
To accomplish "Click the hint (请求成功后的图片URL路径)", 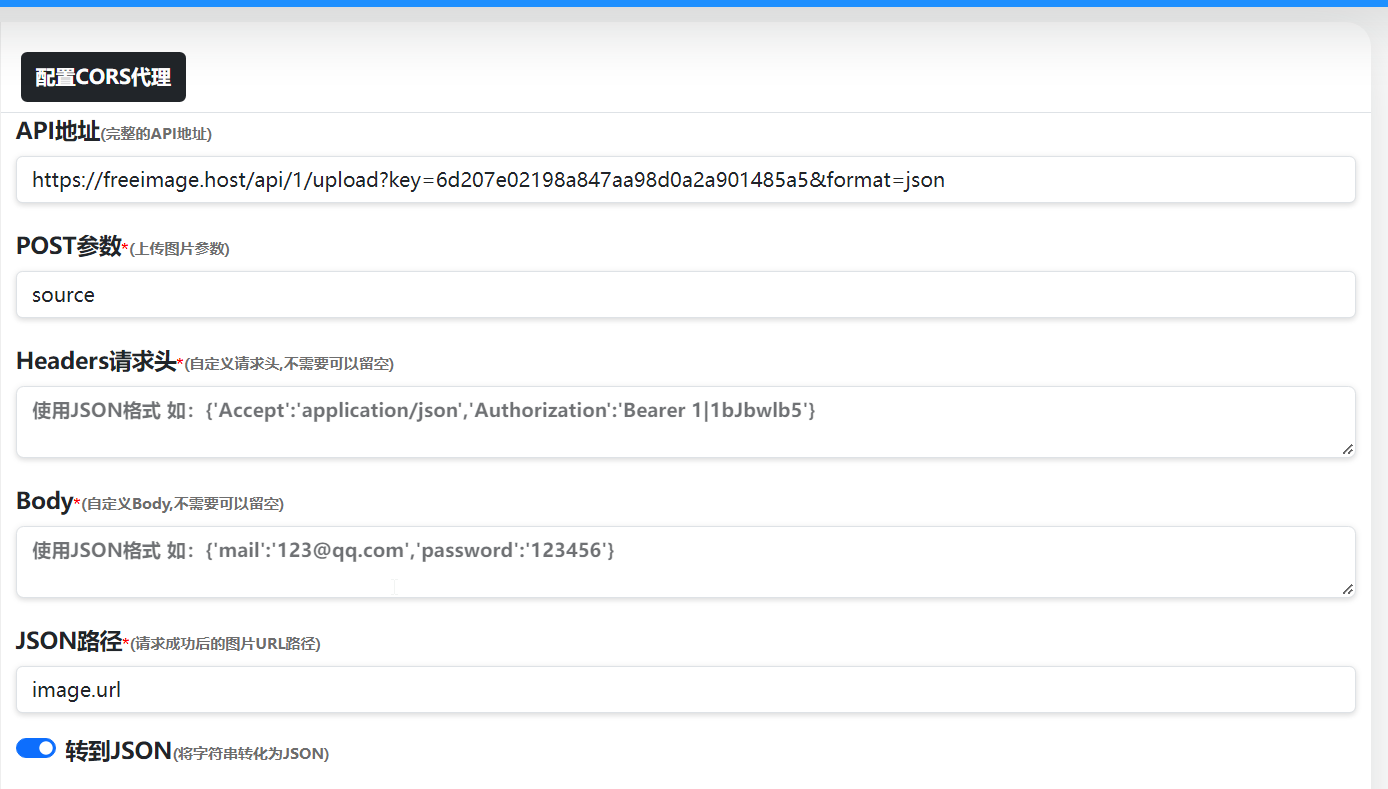I will pyautogui.click(x=225, y=644).
